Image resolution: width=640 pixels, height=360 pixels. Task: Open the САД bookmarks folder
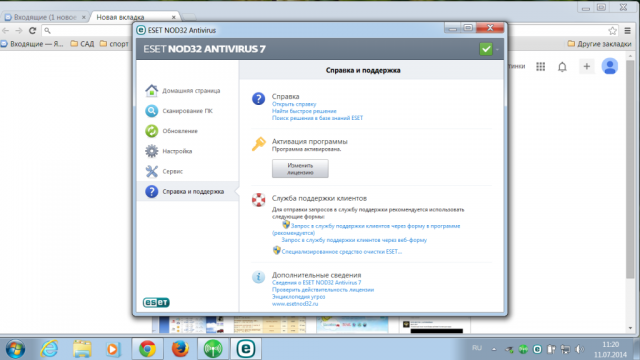coord(82,44)
